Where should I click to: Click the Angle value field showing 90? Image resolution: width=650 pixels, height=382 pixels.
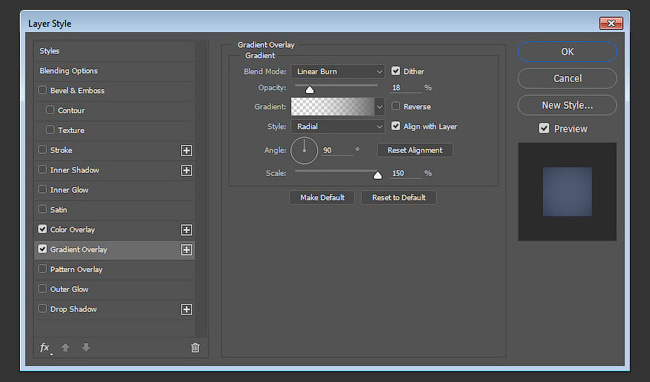[x=337, y=150]
